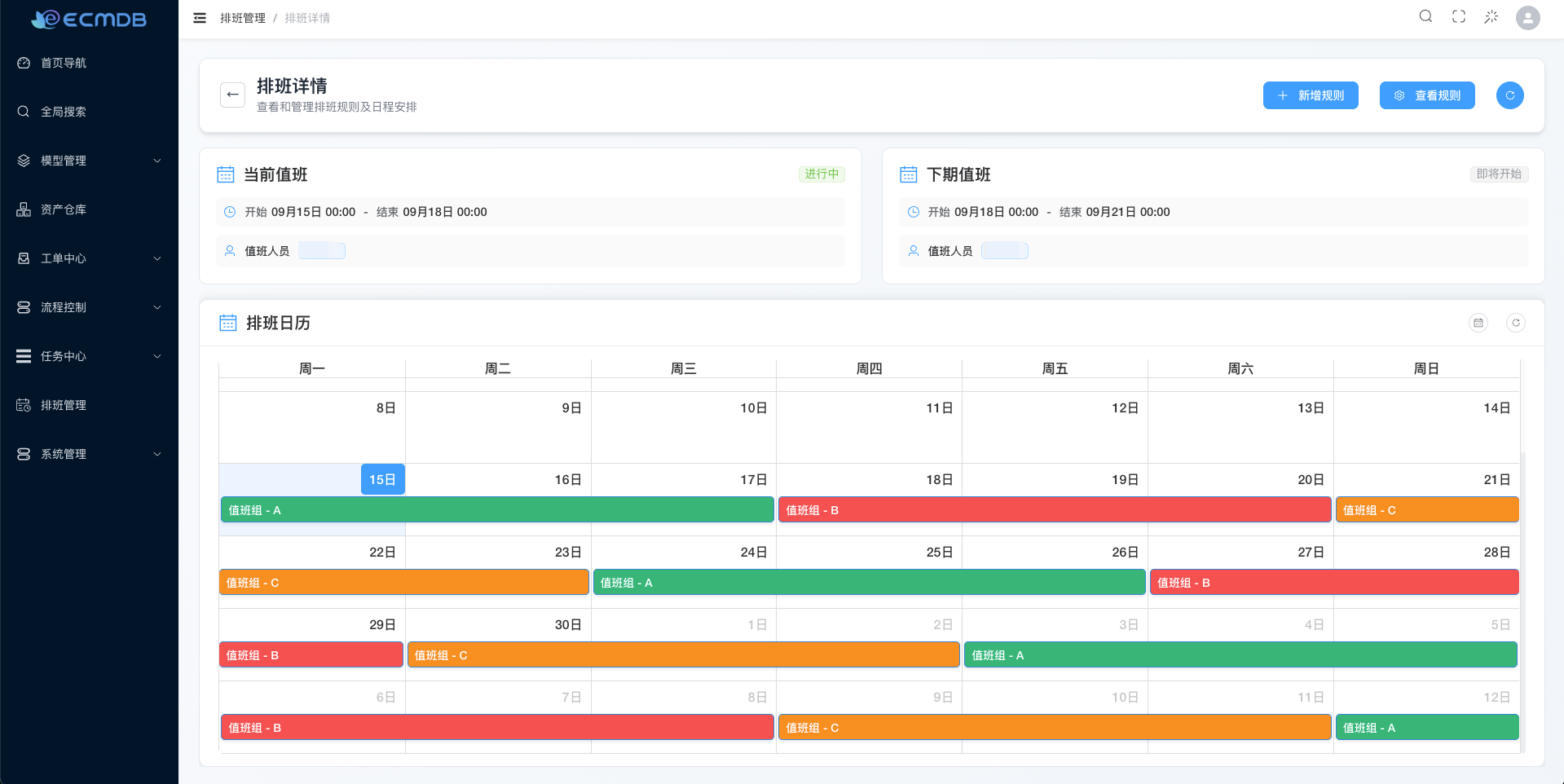
Task: Click the 值班人员 tag in 下期值班 card
Action: (1005, 251)
